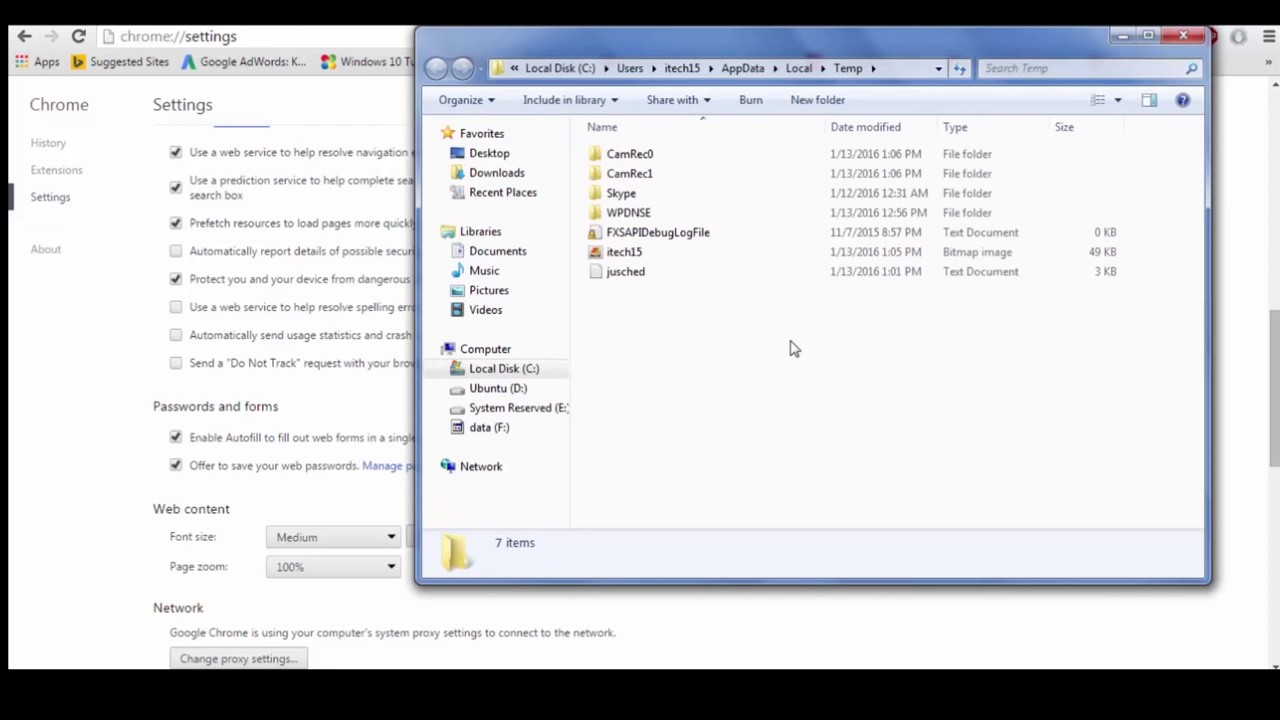Refresh the Temp folder view

point(960,68)
